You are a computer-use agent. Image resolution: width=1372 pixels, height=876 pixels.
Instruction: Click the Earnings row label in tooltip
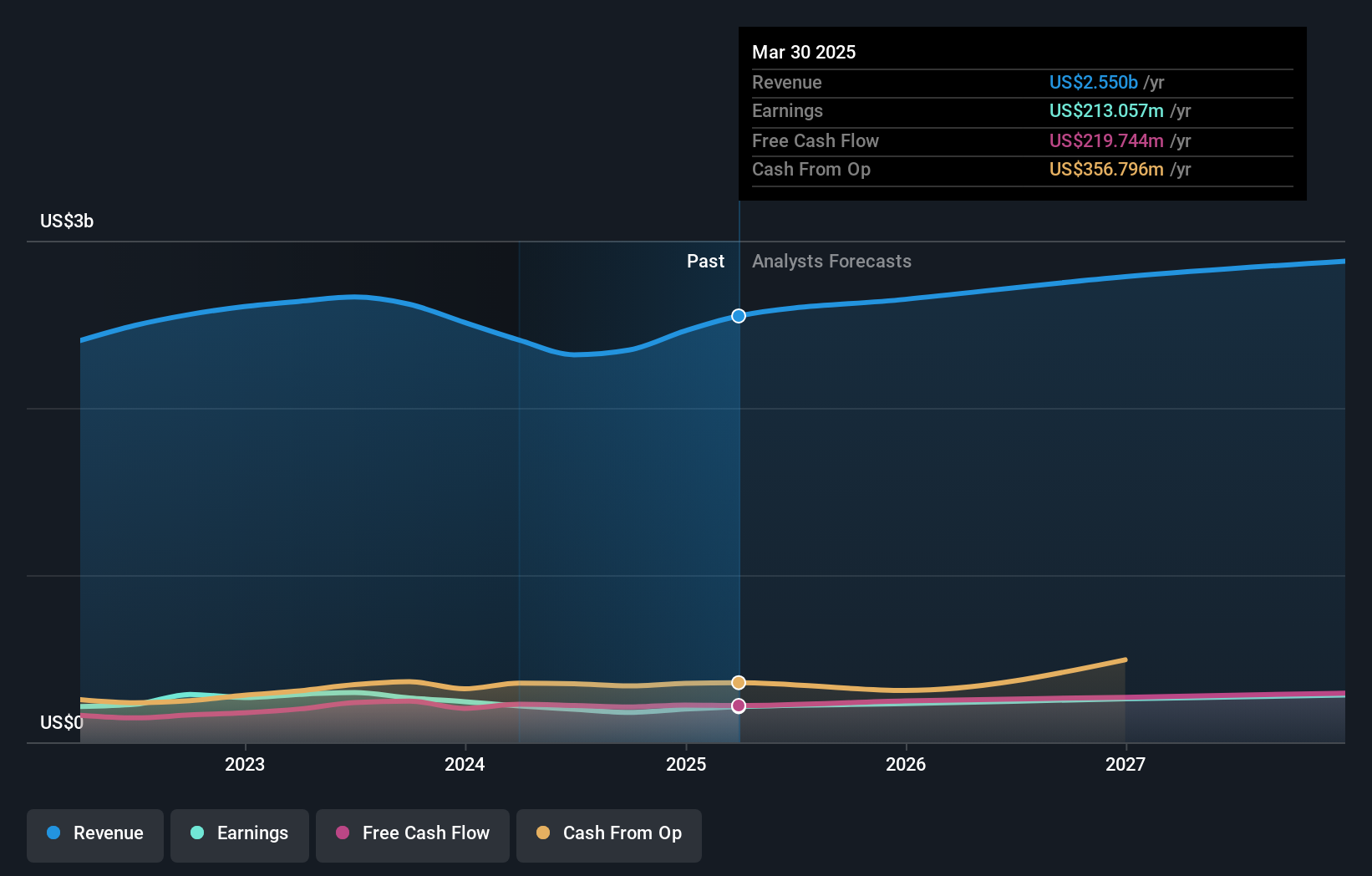[x=787, y=110]
